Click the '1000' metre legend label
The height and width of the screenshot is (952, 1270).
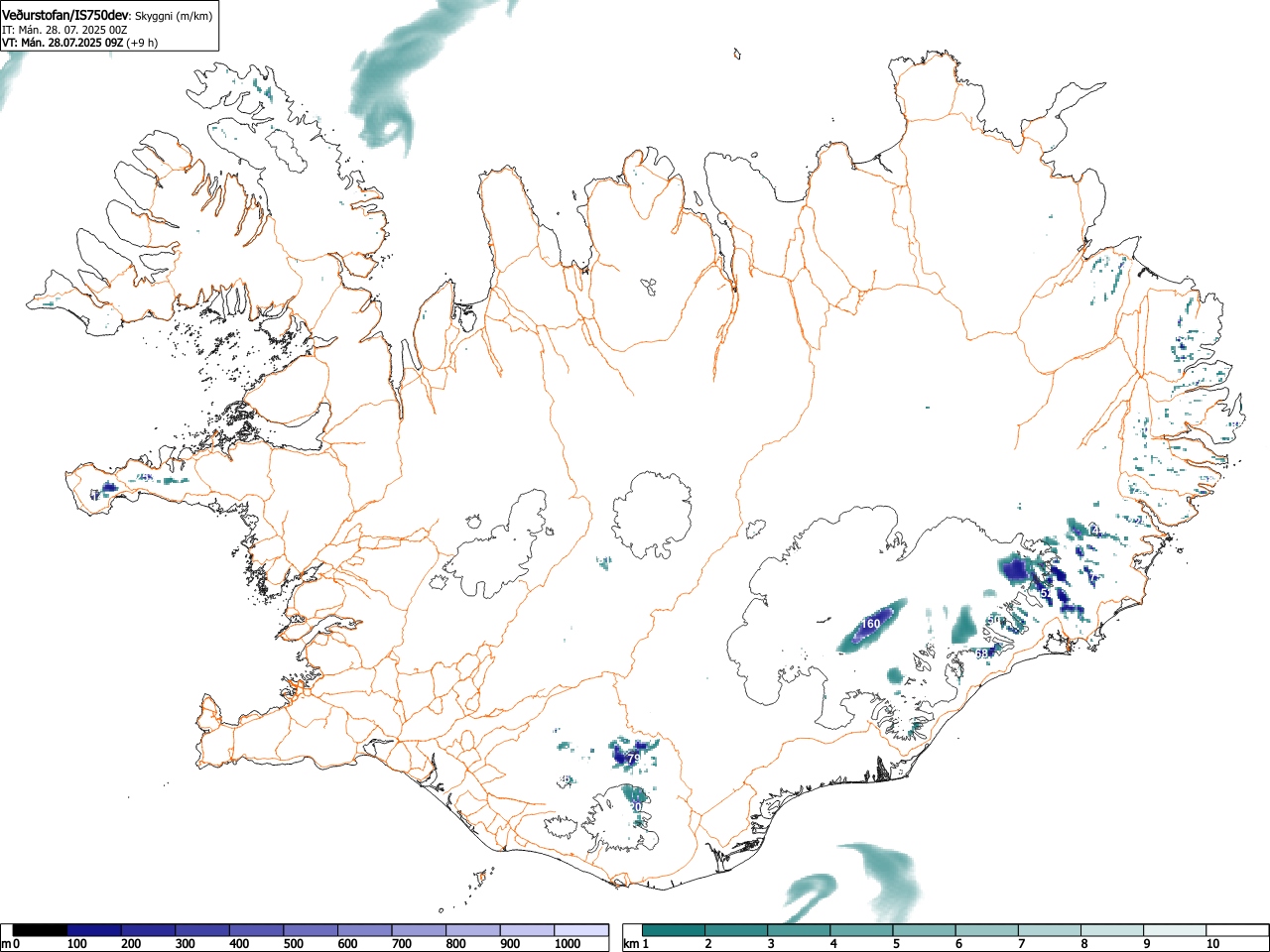(568, 944)
